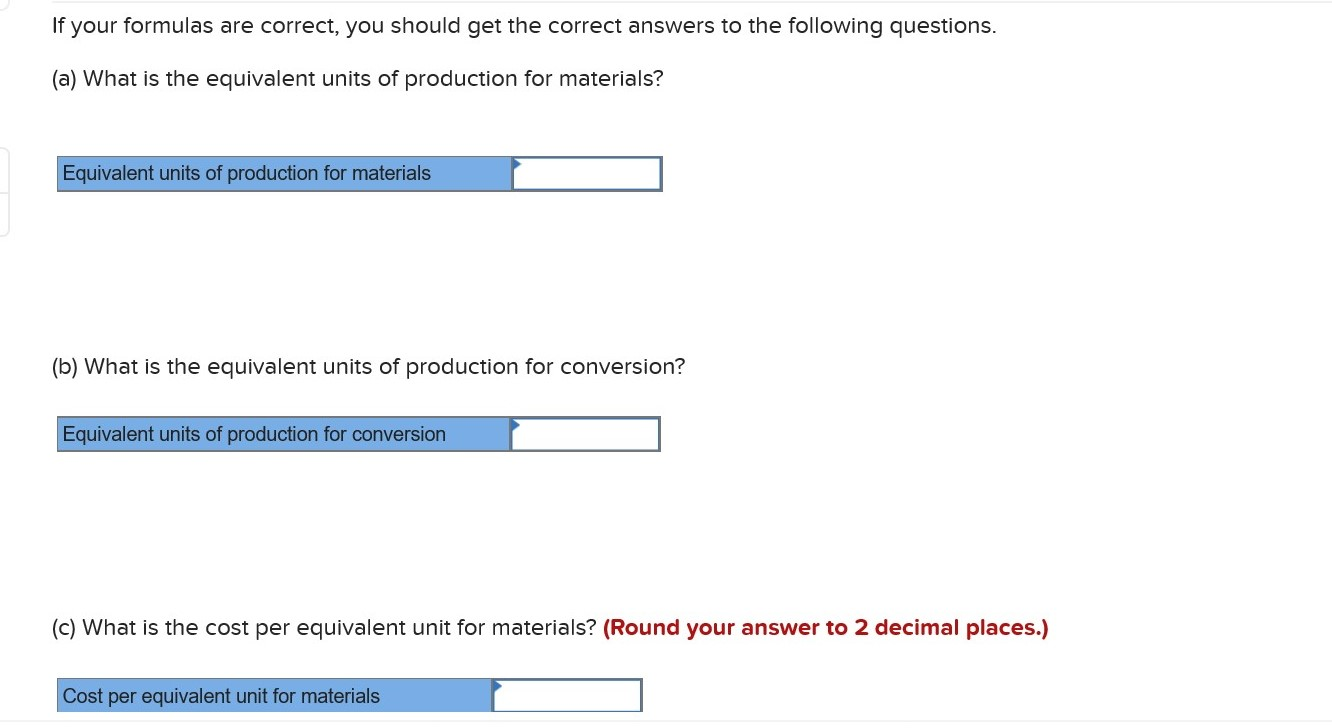
Task: Select the 'Equivalent units of production for materials' label
Action: [246, 173]
